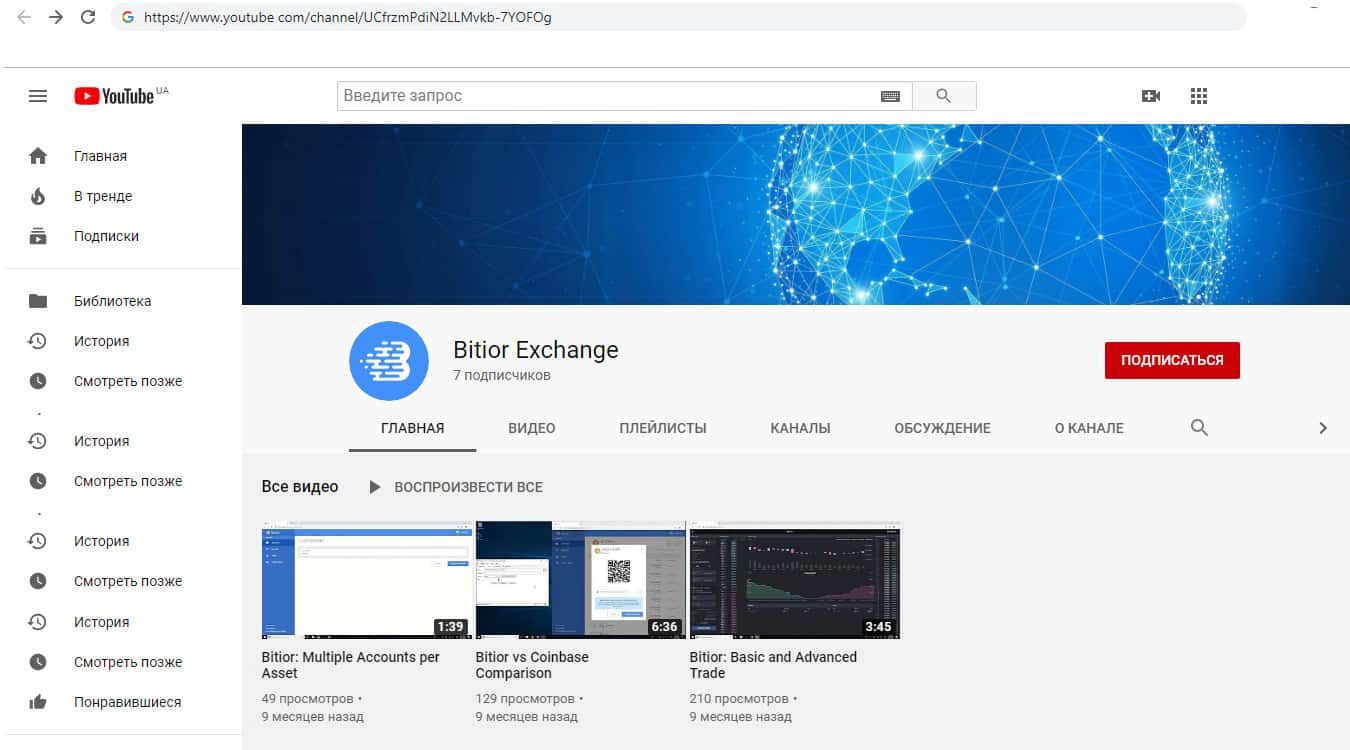Click the browser back arrow

click(24, 17)
